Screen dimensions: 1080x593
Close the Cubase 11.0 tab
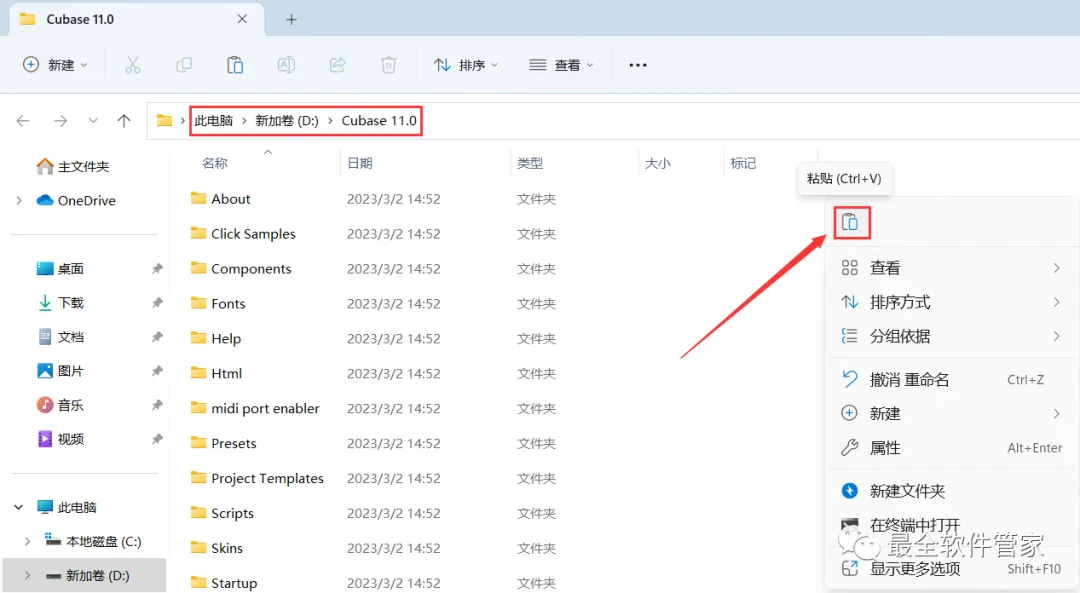242,19
